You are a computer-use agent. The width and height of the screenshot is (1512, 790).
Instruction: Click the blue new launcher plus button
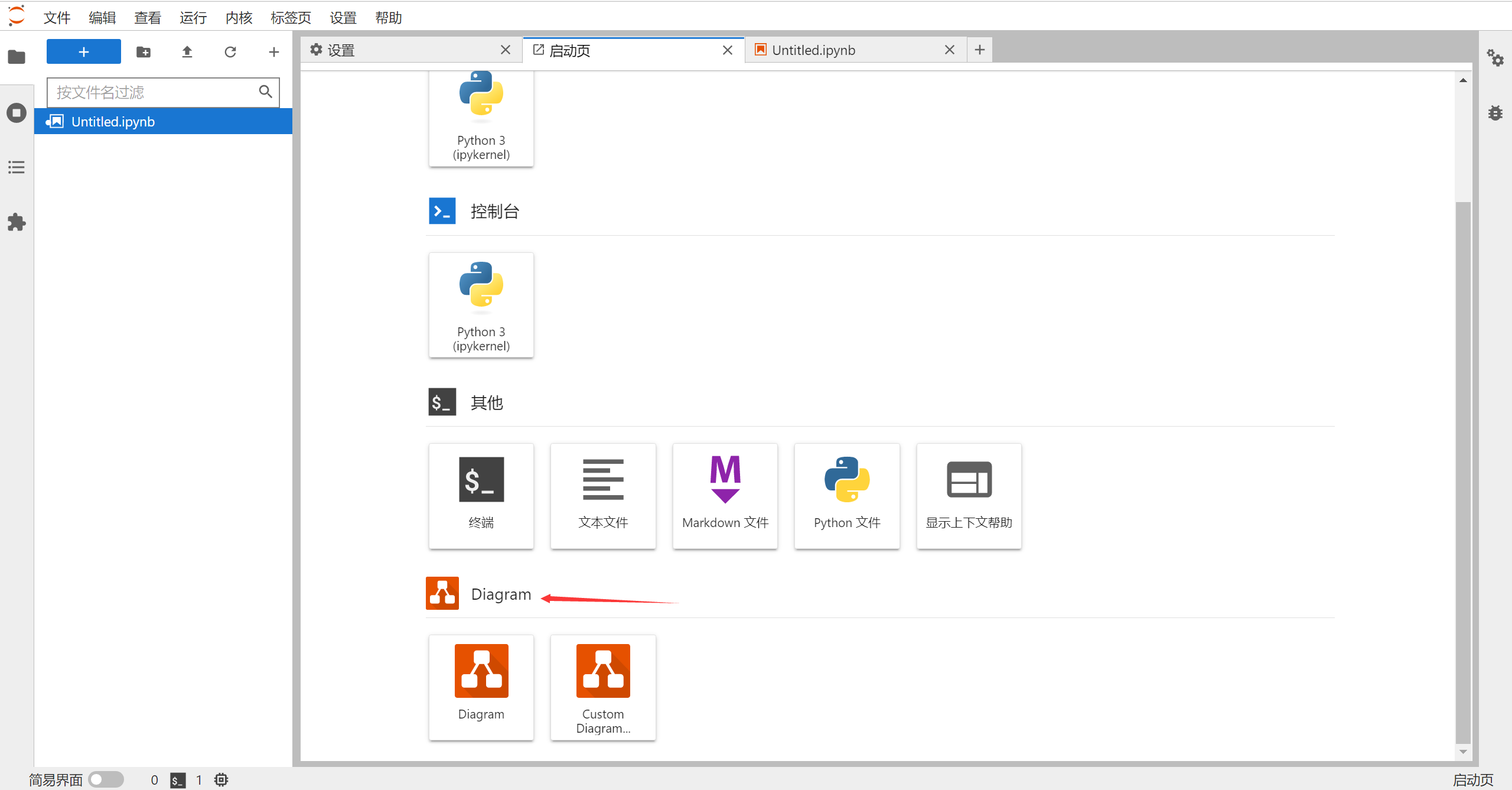click(84, 52)
